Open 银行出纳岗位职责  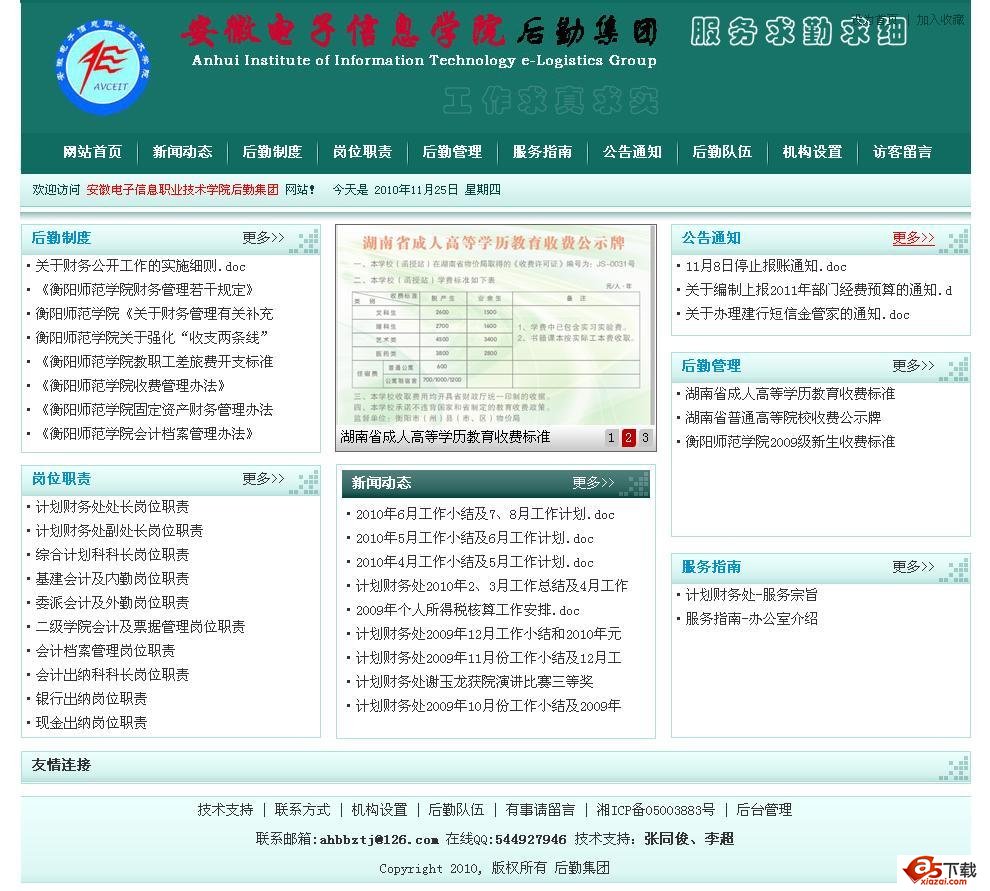click(92, 698)
